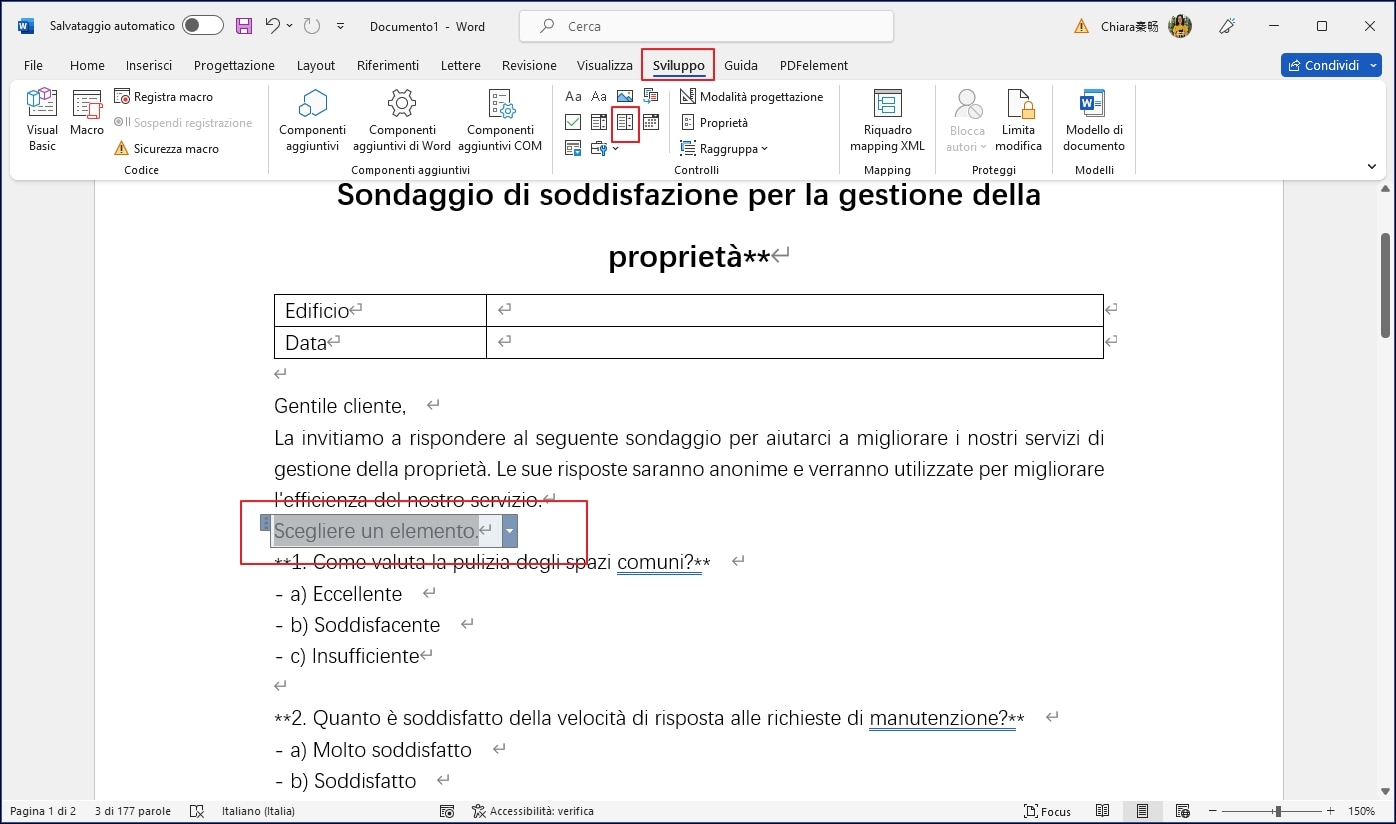Switch to the Progettazione tab
This screenshot has height=824, width=1396.
(x=234, y=65)
